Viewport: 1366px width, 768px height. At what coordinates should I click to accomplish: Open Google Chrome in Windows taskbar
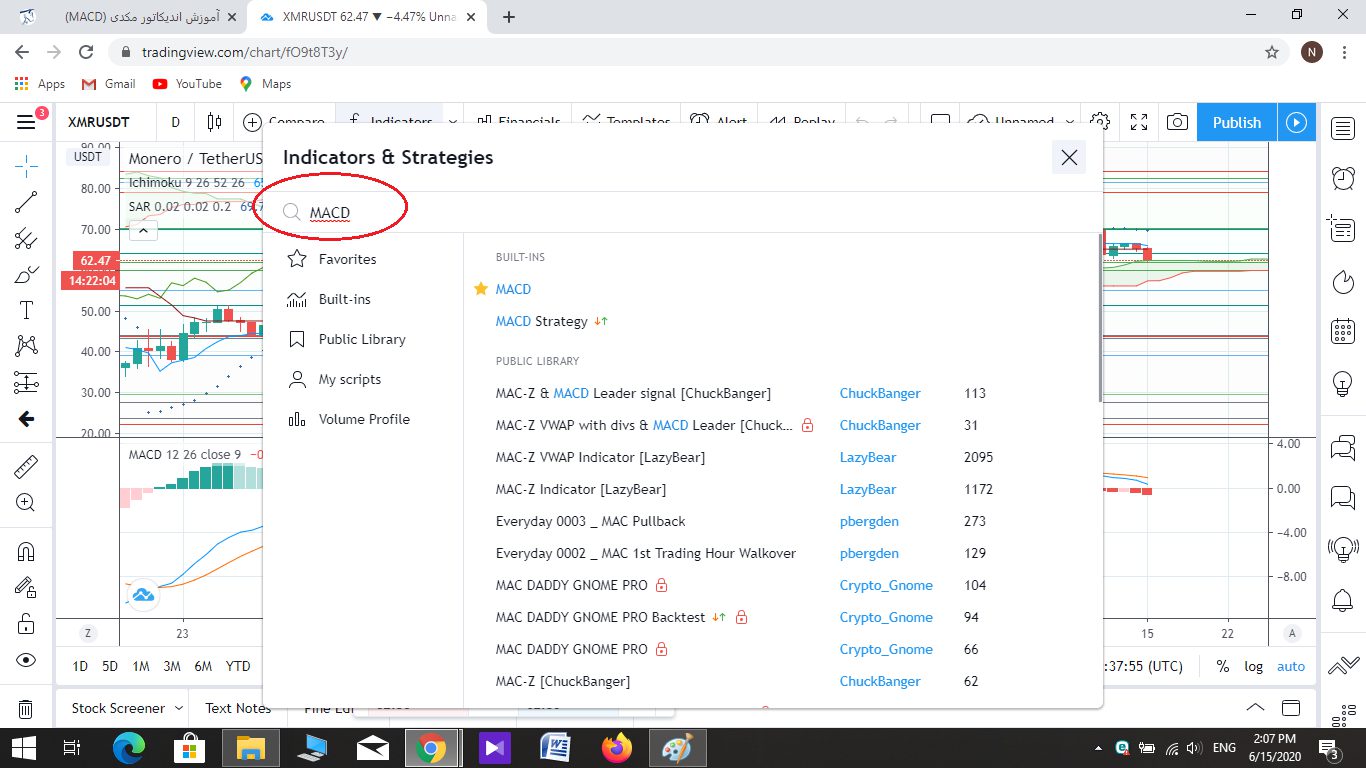(x=430, y=746)
